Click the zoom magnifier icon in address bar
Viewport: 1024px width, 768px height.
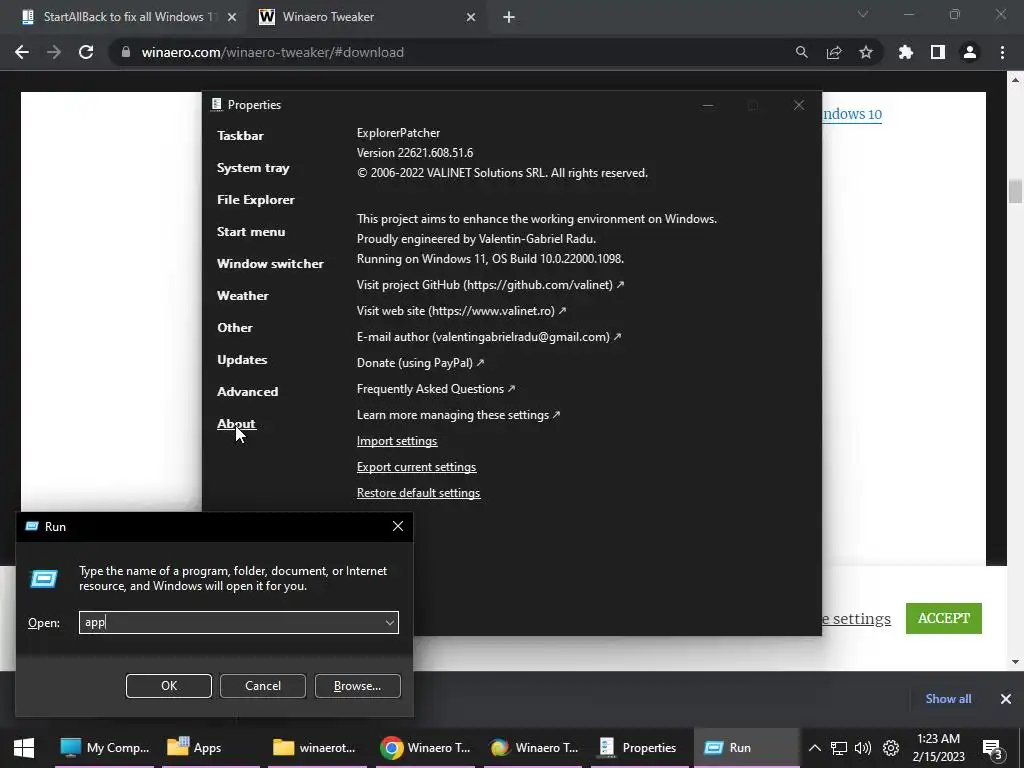801,52
